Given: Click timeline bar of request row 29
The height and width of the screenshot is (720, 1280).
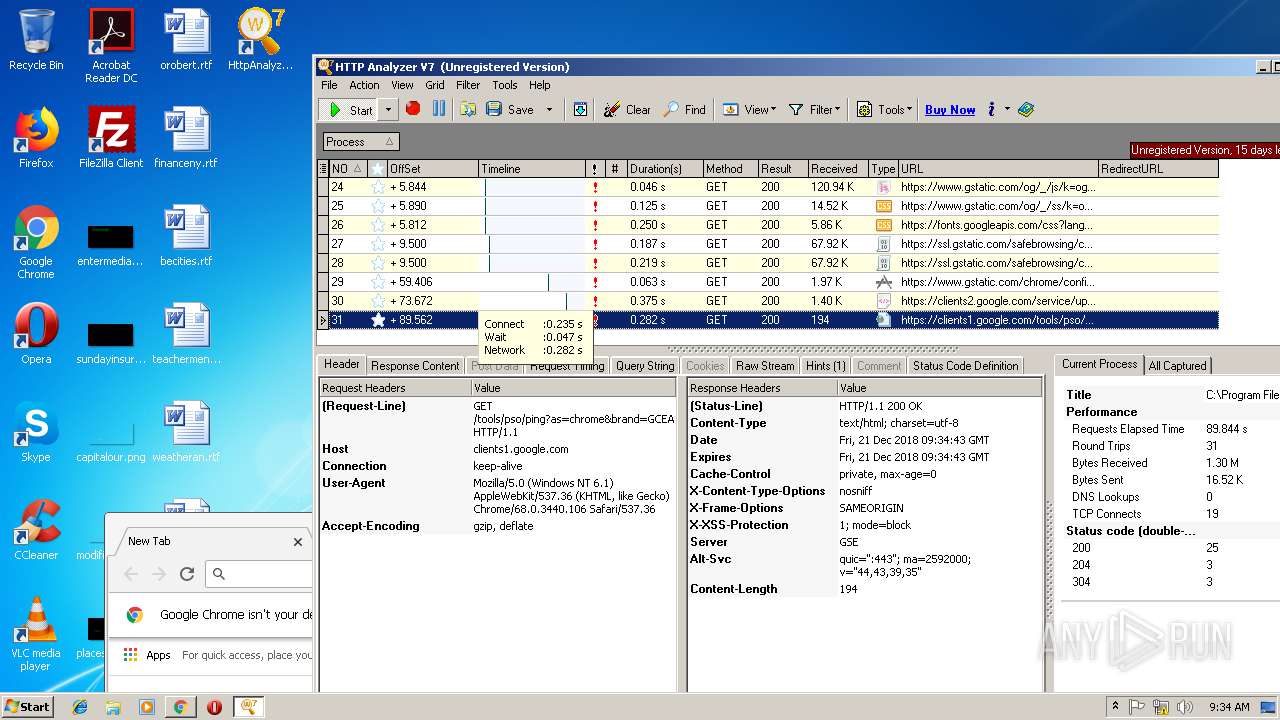Looking at the screenshot, I should (548, 282).
